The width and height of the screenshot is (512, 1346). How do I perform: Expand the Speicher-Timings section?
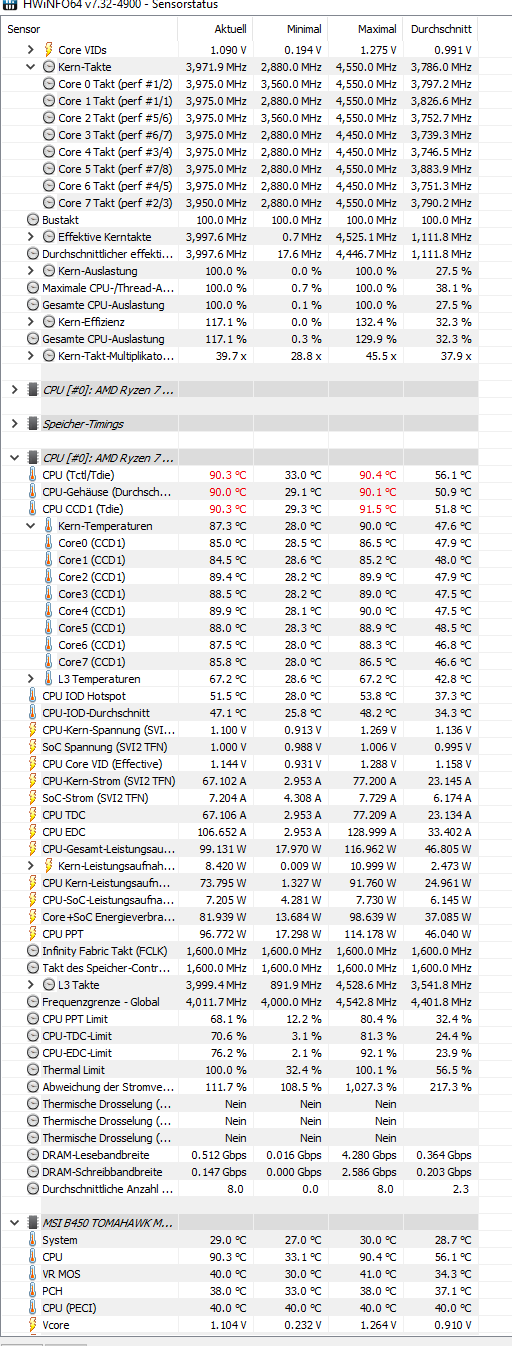click(x=14, y=424)
